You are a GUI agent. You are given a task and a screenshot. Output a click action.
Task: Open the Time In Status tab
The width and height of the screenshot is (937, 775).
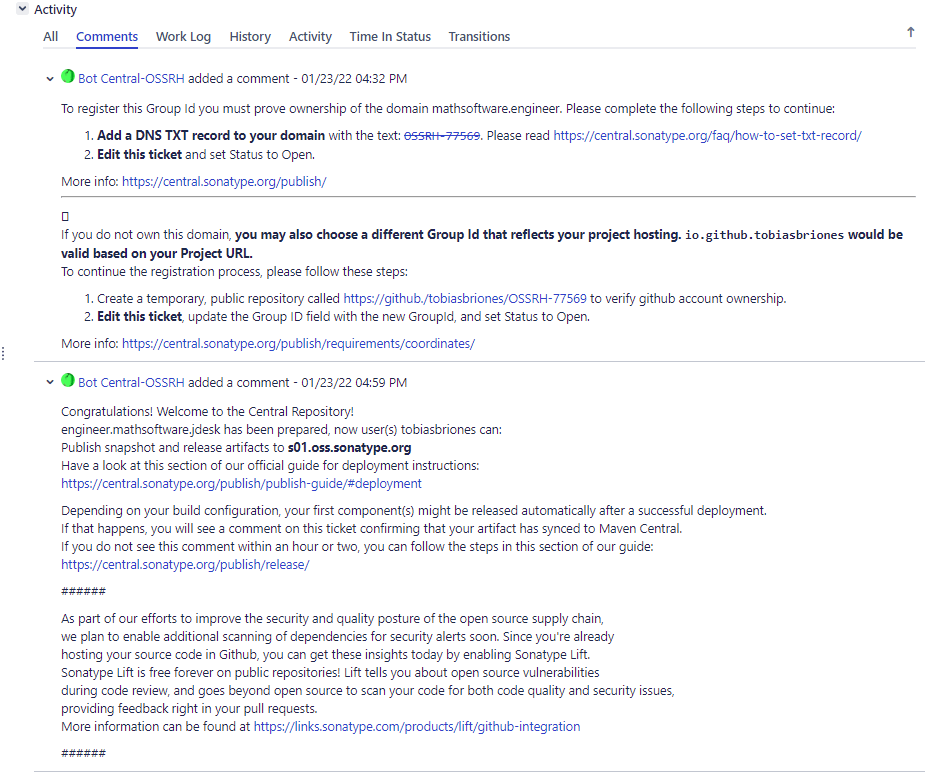(x=390, y=36)
